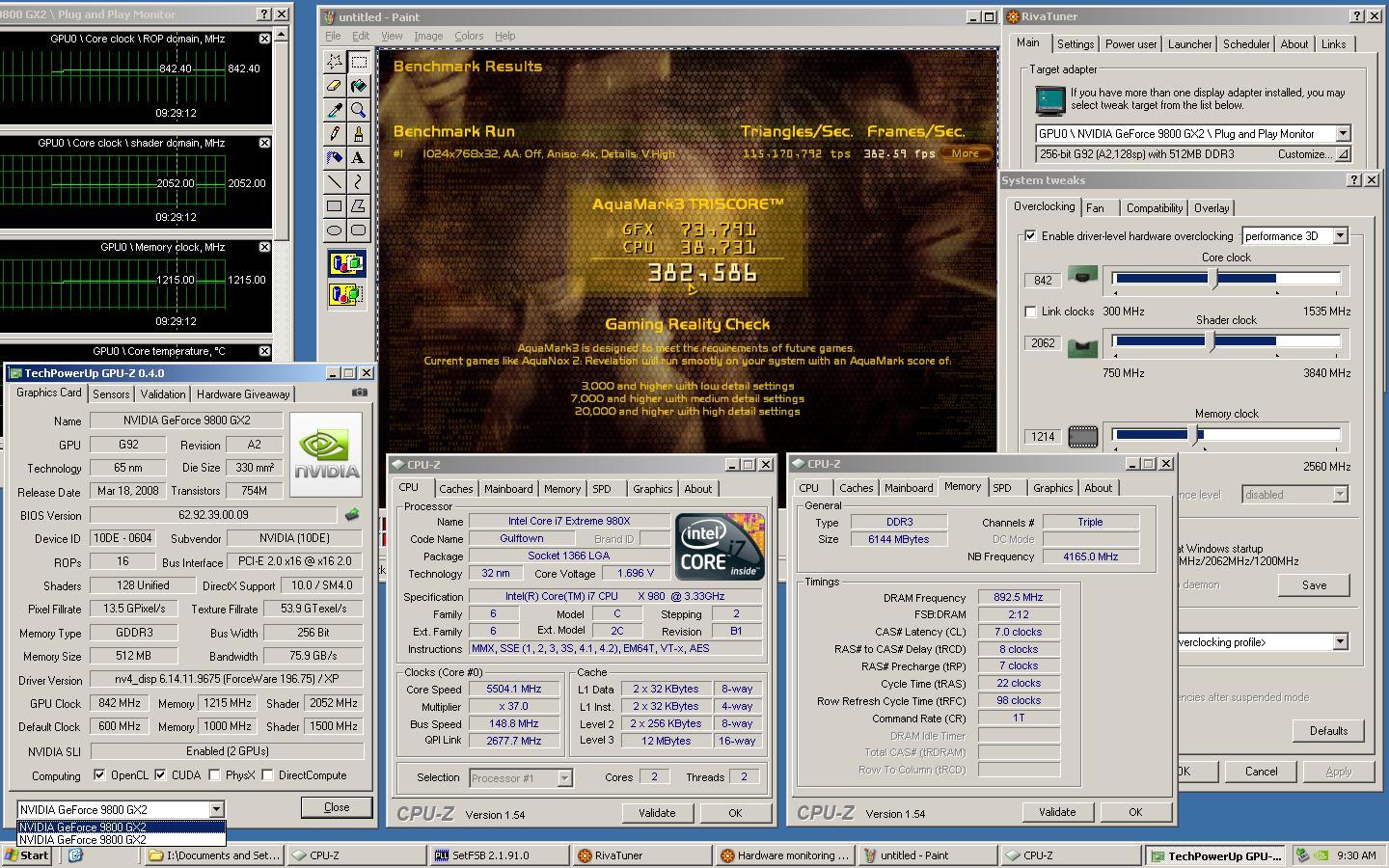Open the Start menu
1389x868 pixels.
tap(26, 854)
